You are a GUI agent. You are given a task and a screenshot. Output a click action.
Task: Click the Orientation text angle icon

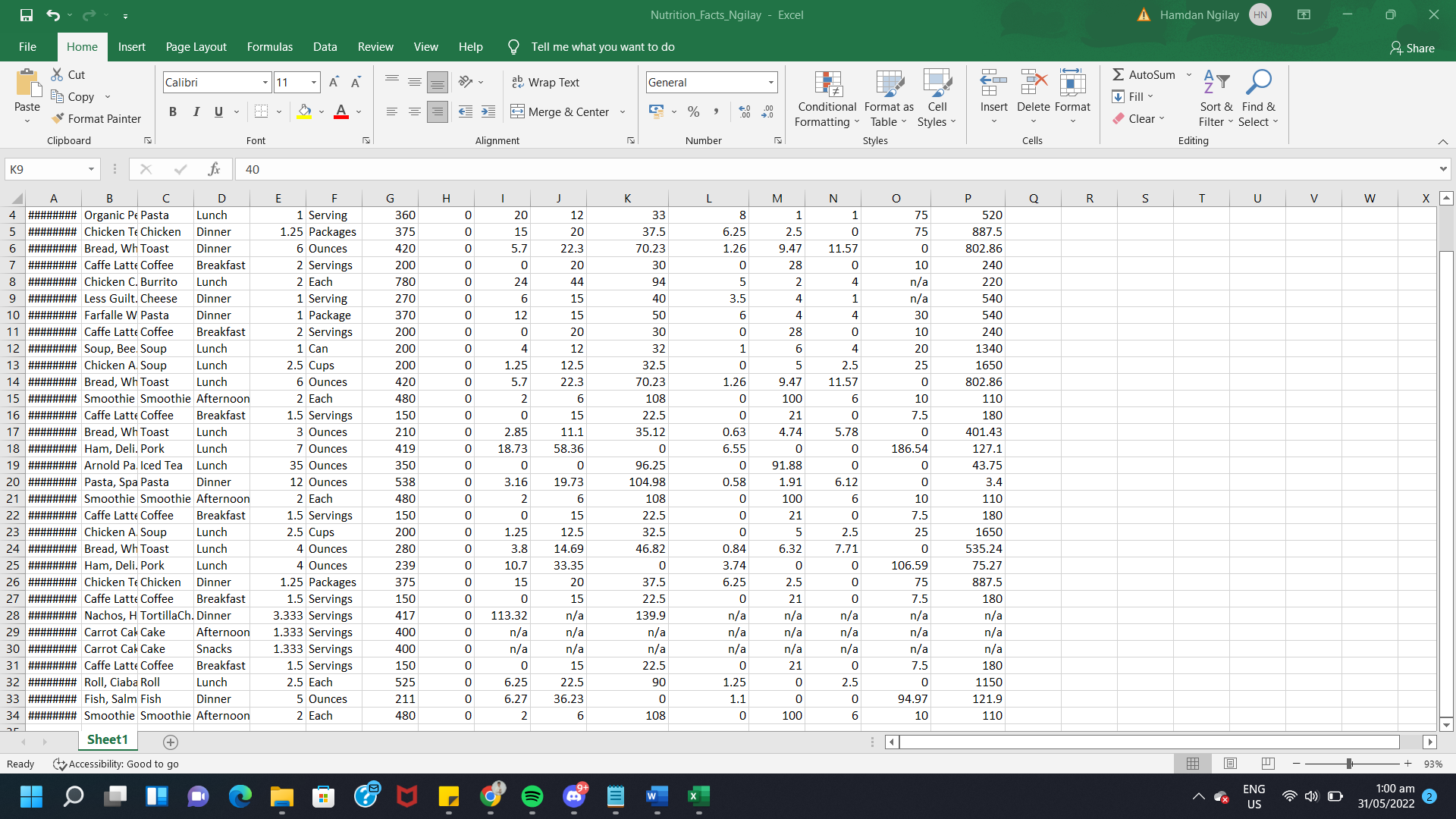pyautogui.click(x=466, y=82)
